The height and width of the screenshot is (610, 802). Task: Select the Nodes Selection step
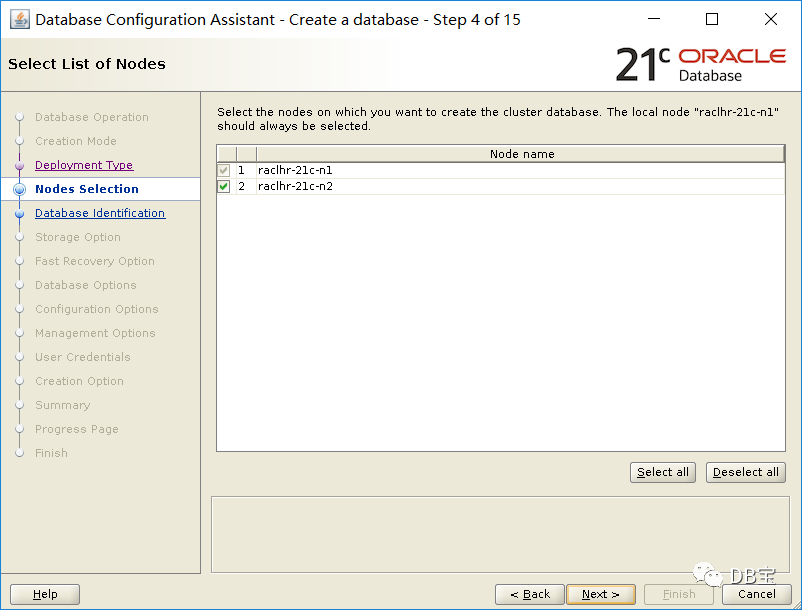[x=86, y=189]
